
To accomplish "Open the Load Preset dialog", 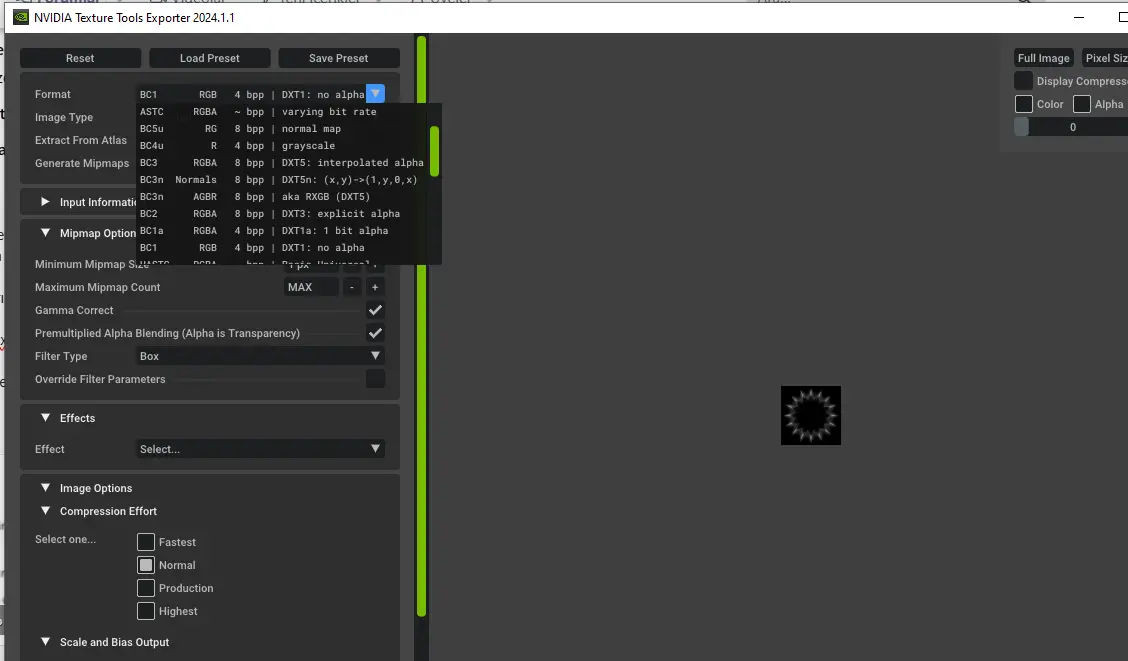I will point(209,58).
